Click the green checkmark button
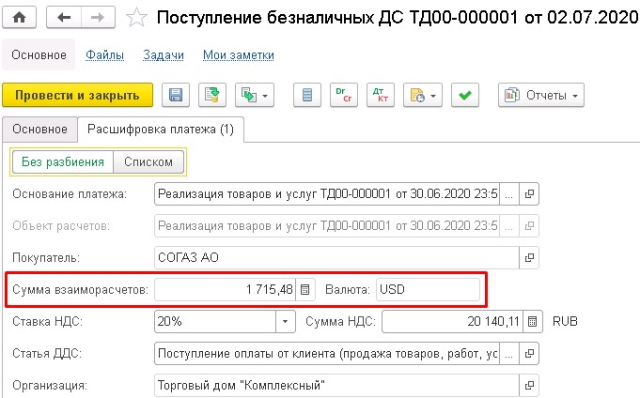Viewport: 640px width, 398px height. (465, 95)
